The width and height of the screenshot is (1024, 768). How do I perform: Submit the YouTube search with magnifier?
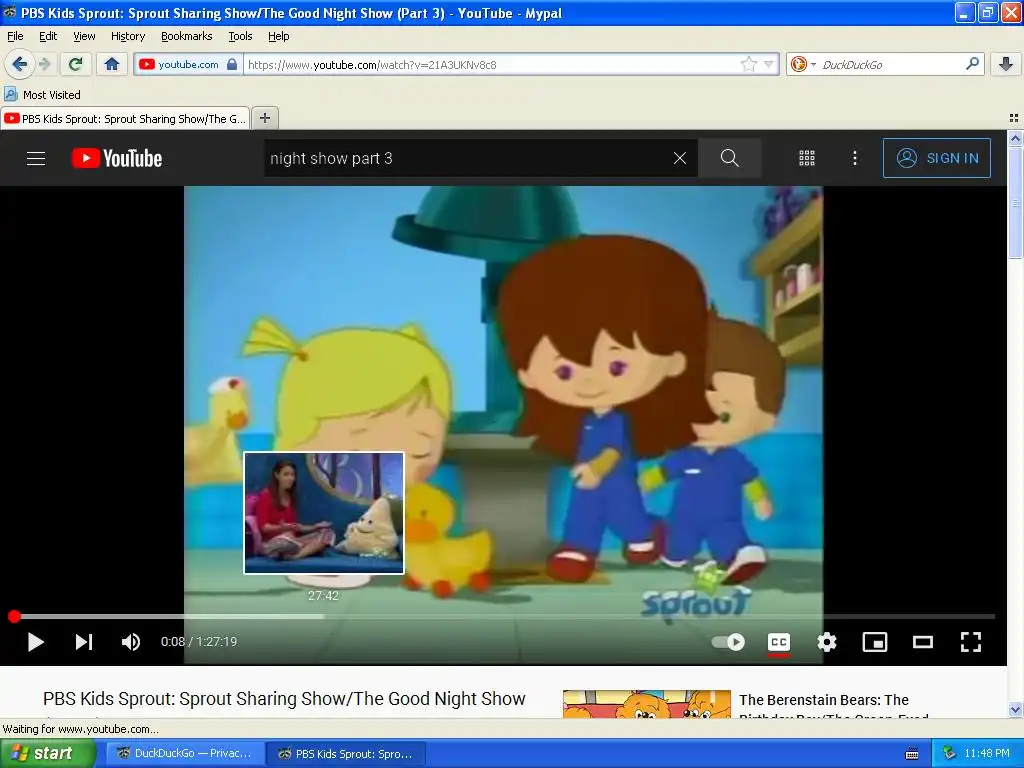click(729, 158)
